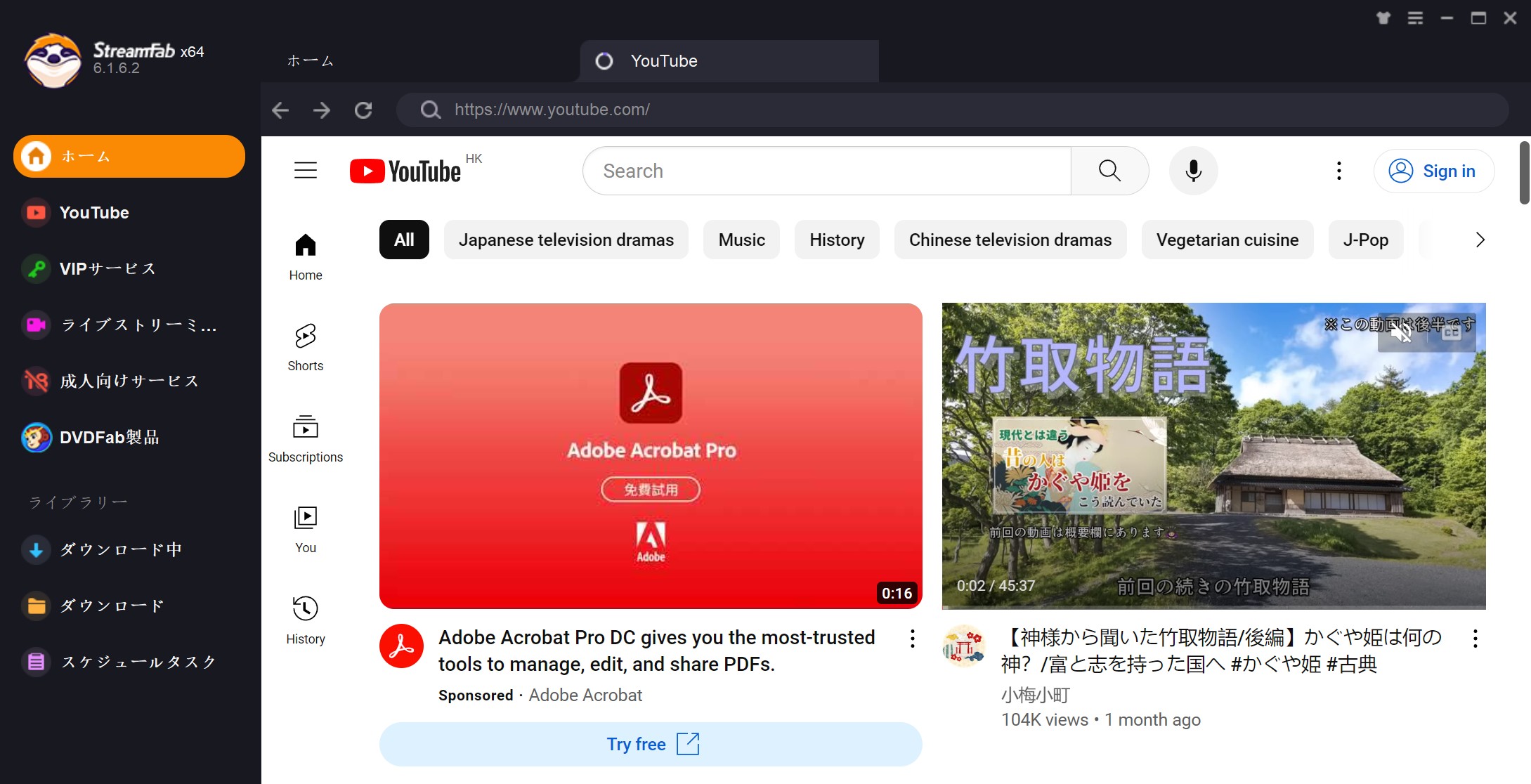The width and height of the screenshot is (1531, 784).
Task: Open the StreamFab skin shirt icon
Action: [1383, 18]
